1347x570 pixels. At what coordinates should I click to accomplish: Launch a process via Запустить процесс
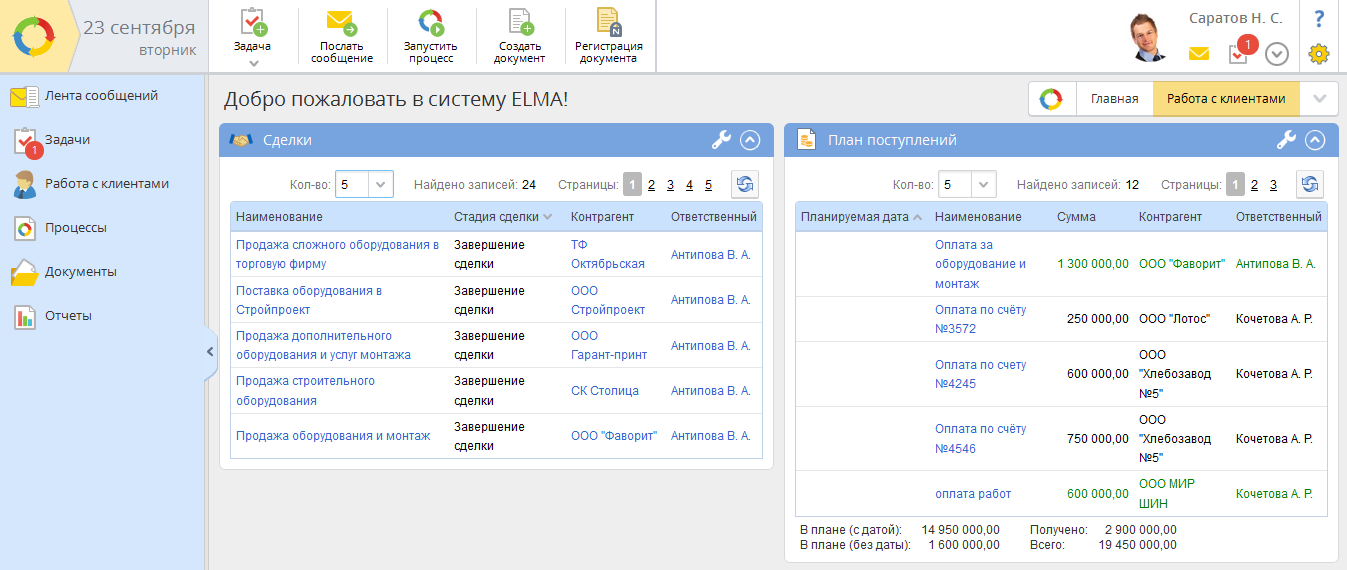click(x=430, y=22)
